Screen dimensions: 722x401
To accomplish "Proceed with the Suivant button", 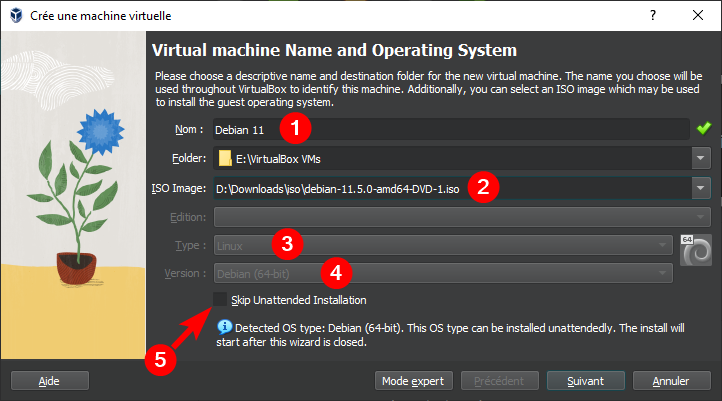I will point(586,381).
